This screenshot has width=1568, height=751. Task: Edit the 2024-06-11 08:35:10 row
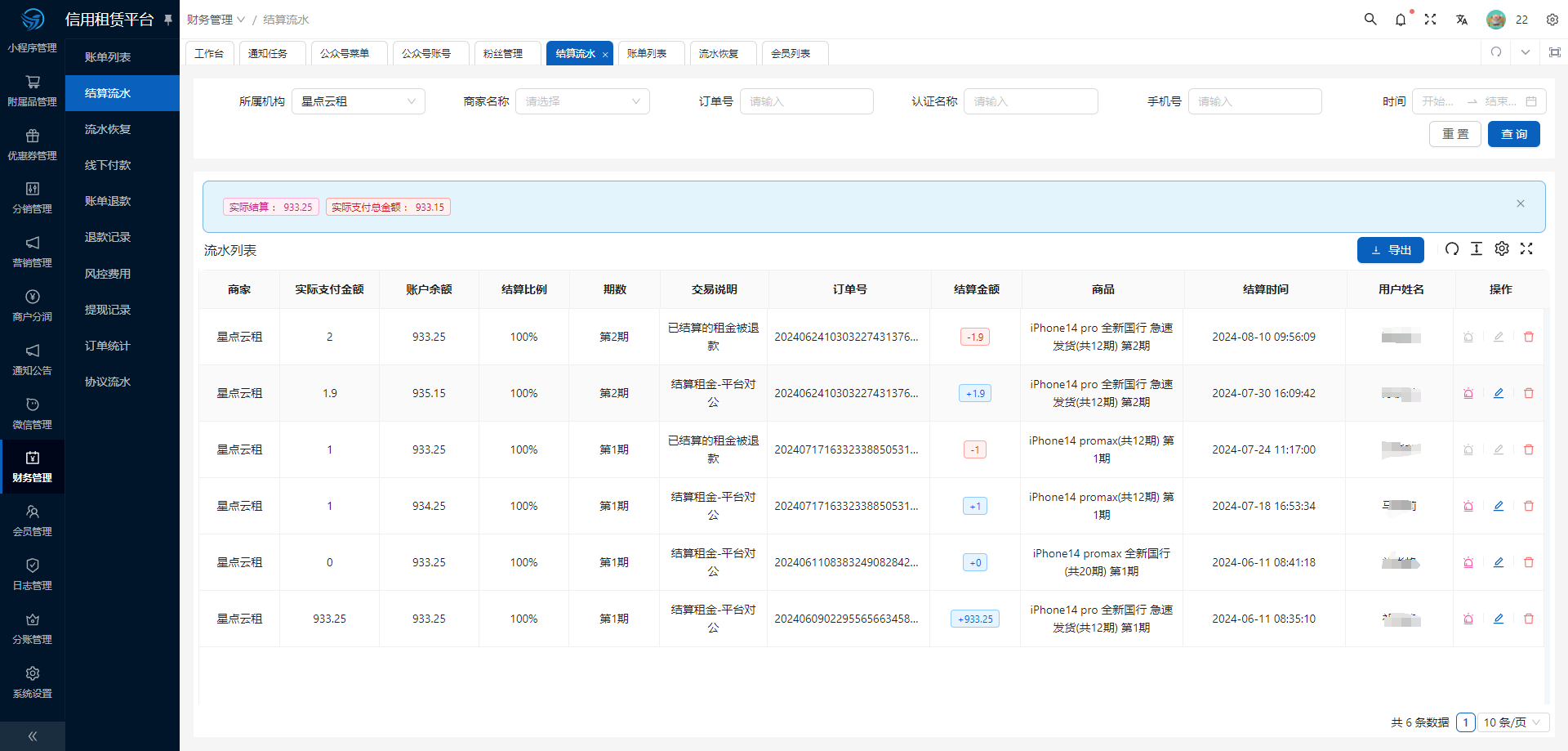coord(1499,619)
